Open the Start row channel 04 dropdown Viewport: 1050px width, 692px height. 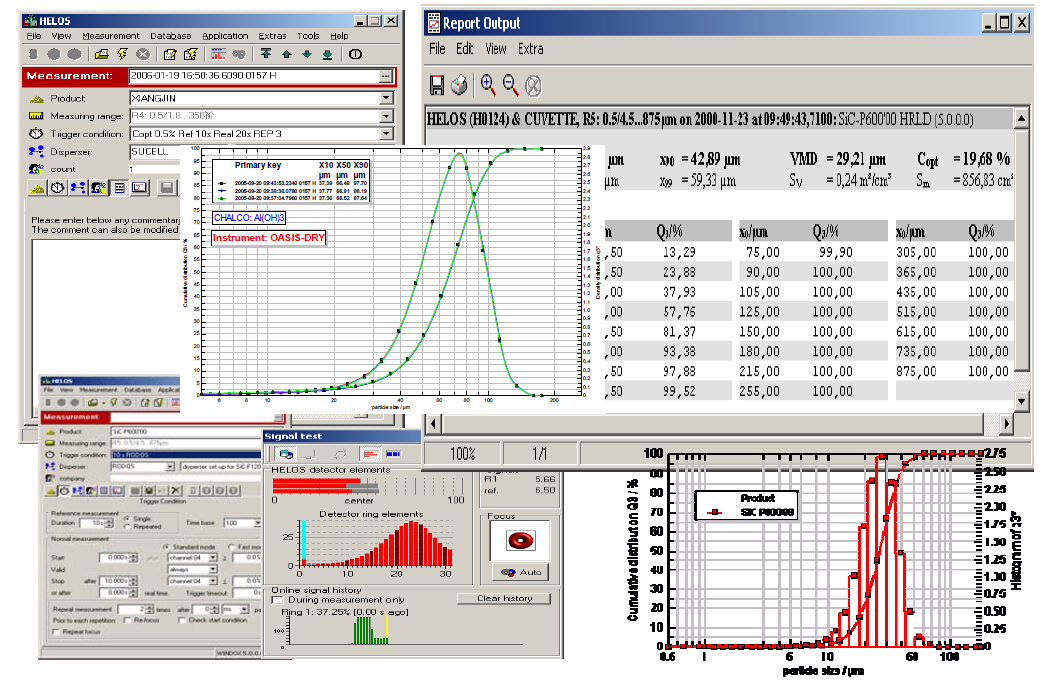tap(212, 557)
